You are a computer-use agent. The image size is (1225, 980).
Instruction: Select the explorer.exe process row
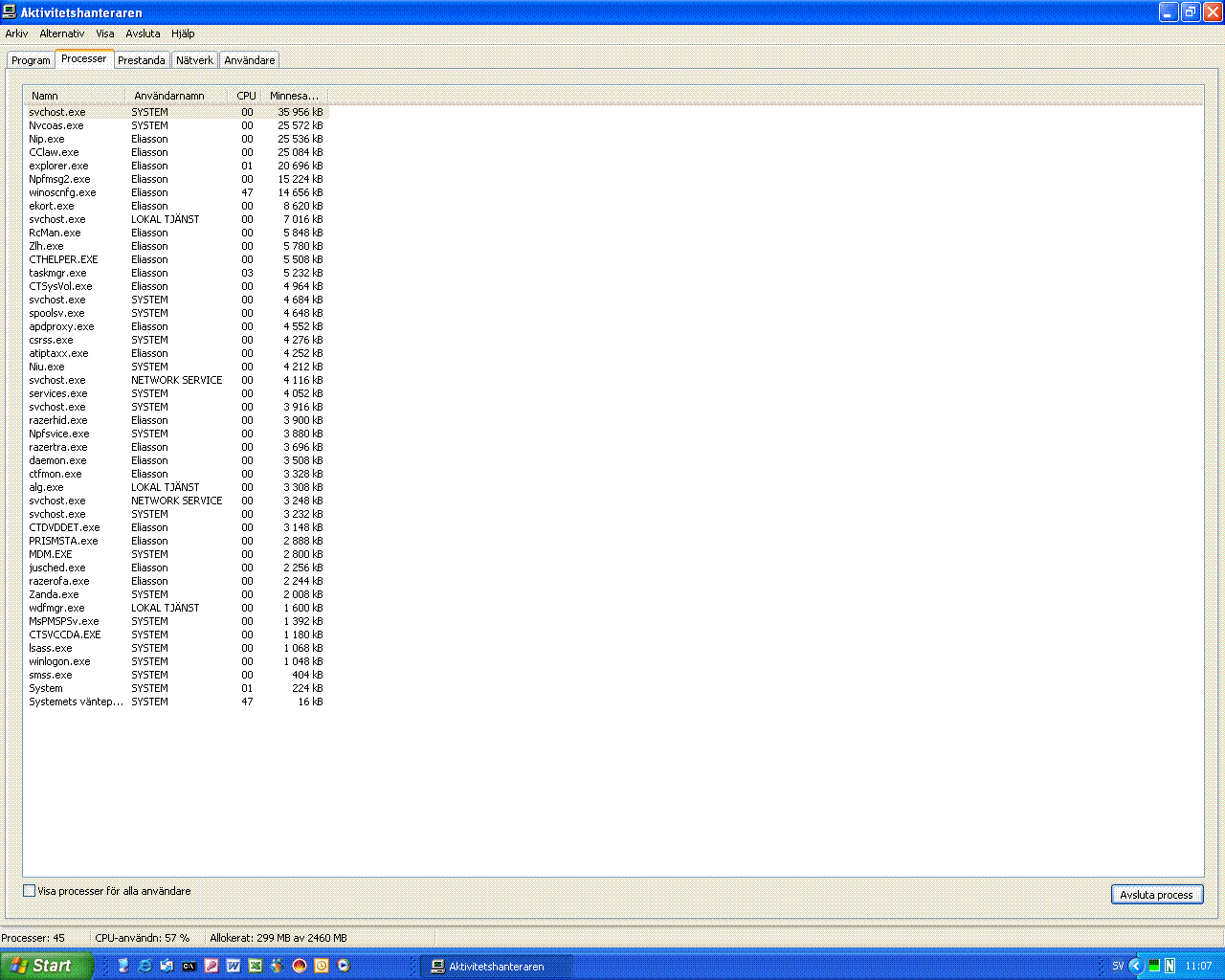point(176,166)
